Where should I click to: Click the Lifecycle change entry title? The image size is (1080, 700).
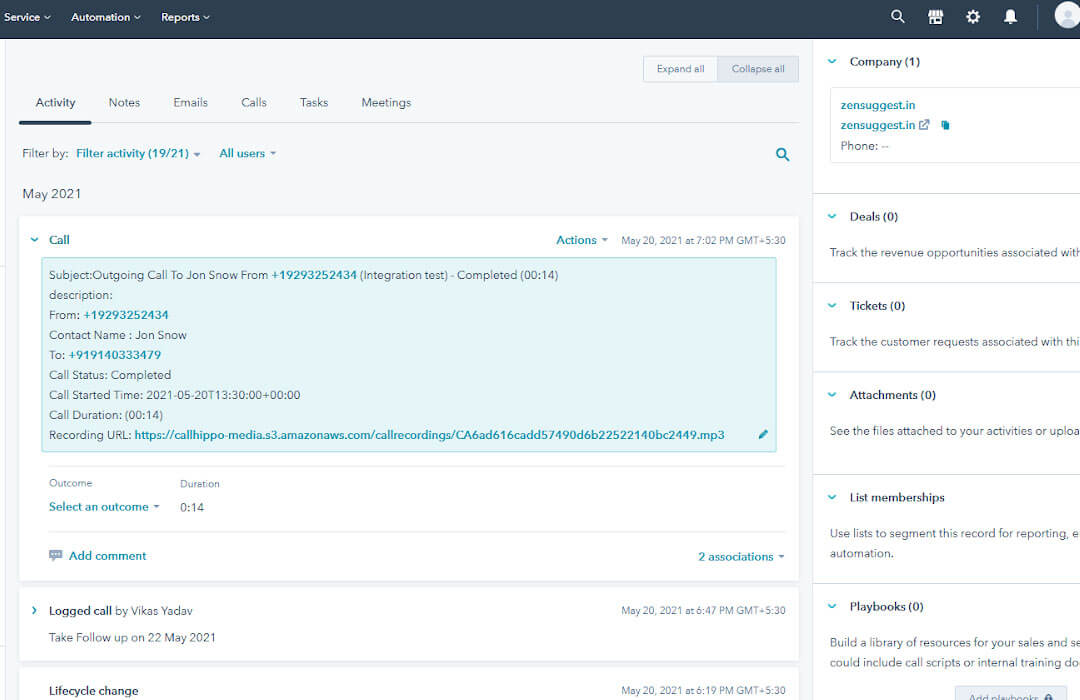point(94,690)
